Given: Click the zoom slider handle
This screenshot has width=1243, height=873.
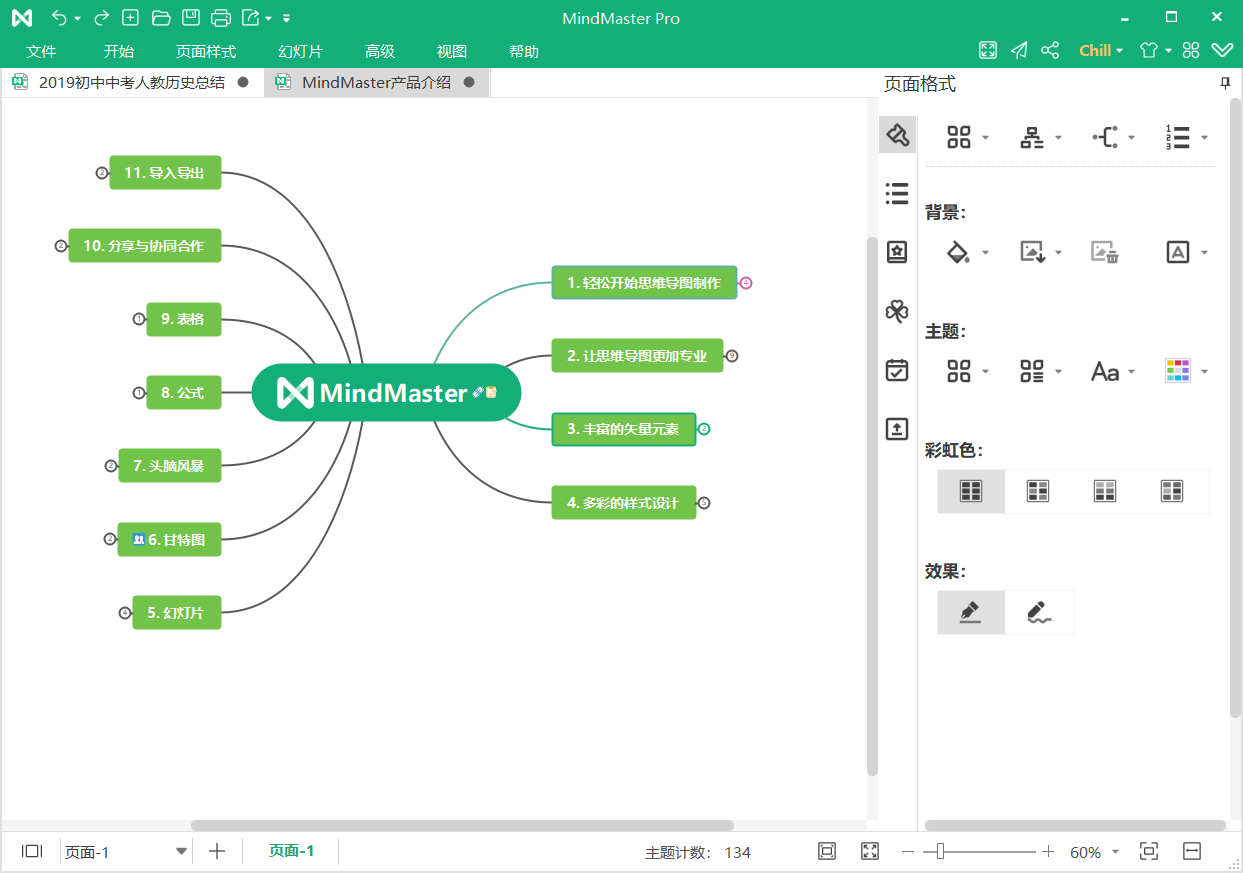Looking at the screenshot, I should click(940, 851).
